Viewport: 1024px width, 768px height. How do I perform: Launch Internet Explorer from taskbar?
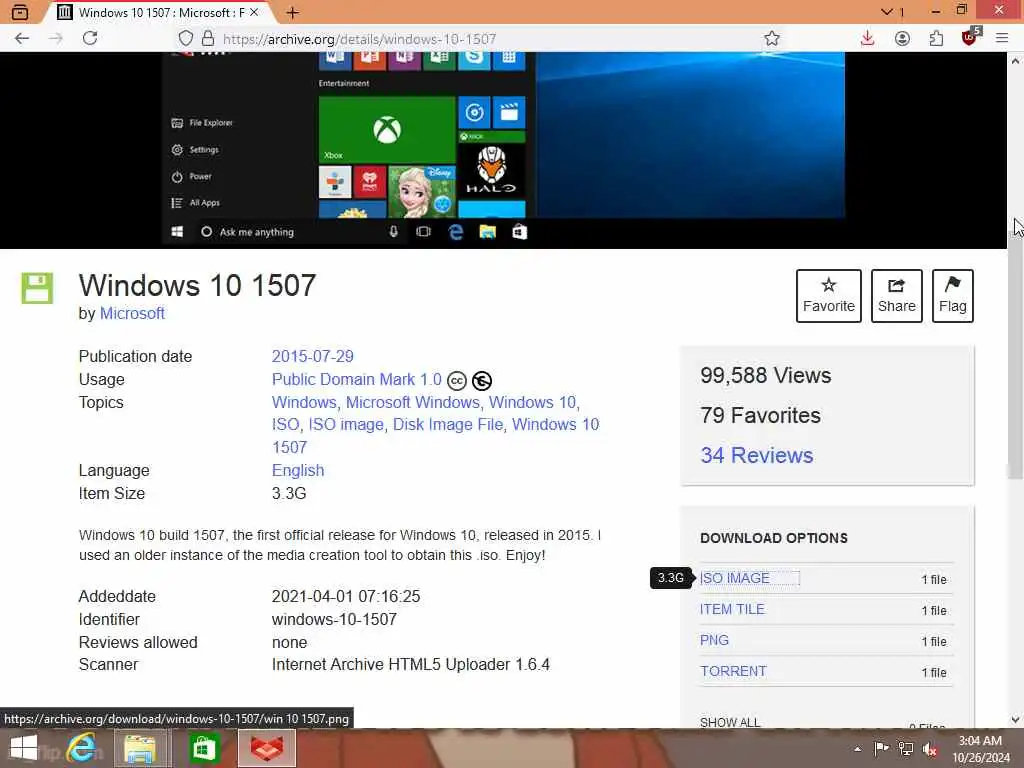(82, 748)
